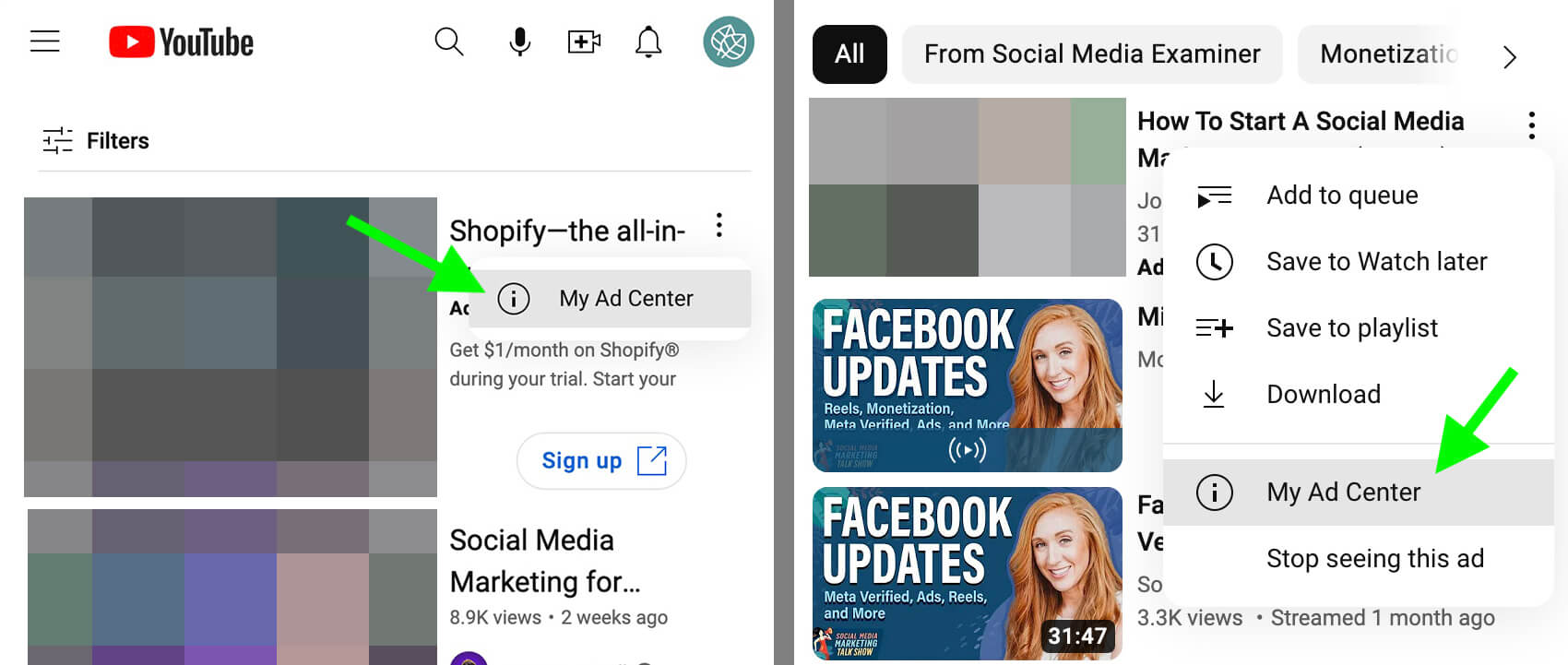Open blurred thumbnail of How To Start video

[968, 187]
